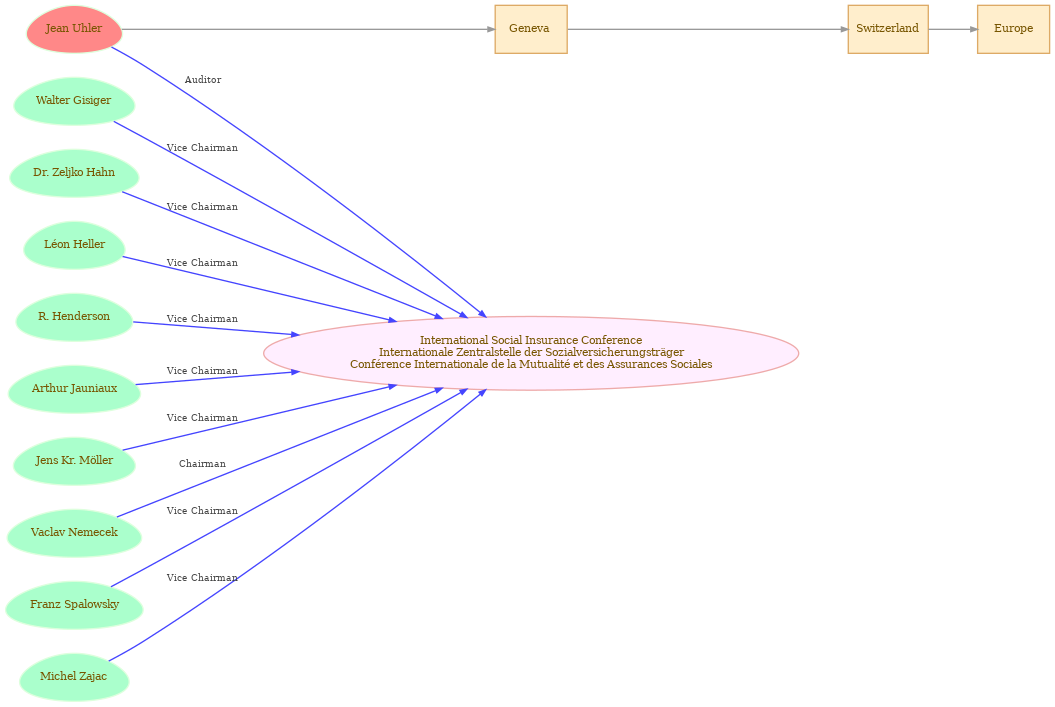Click the International Social Insurance Conference node
This screenshot has width=1055, height=707.
tap(531, 352)
